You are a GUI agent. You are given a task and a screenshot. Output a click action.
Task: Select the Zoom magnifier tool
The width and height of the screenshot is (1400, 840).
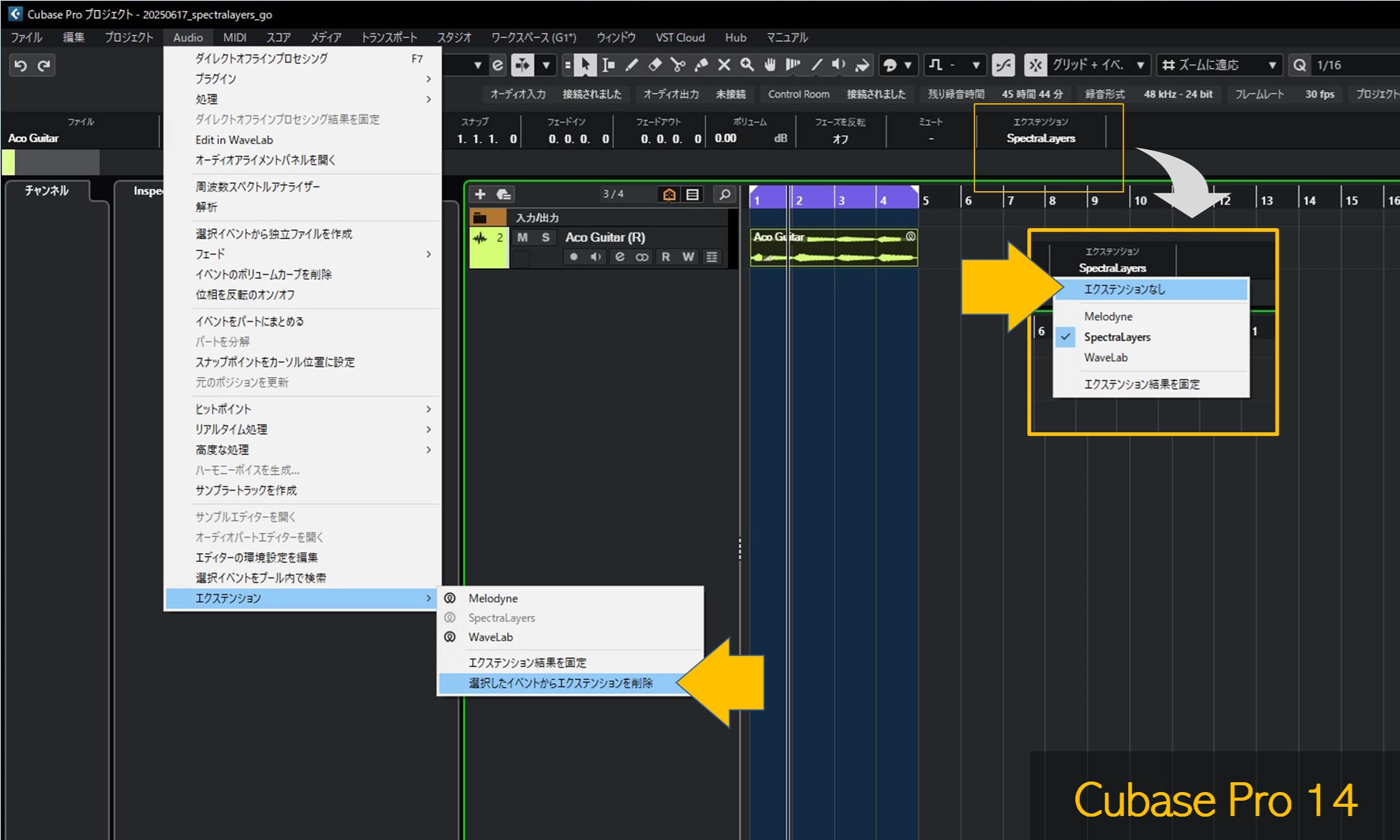(747, 65)
